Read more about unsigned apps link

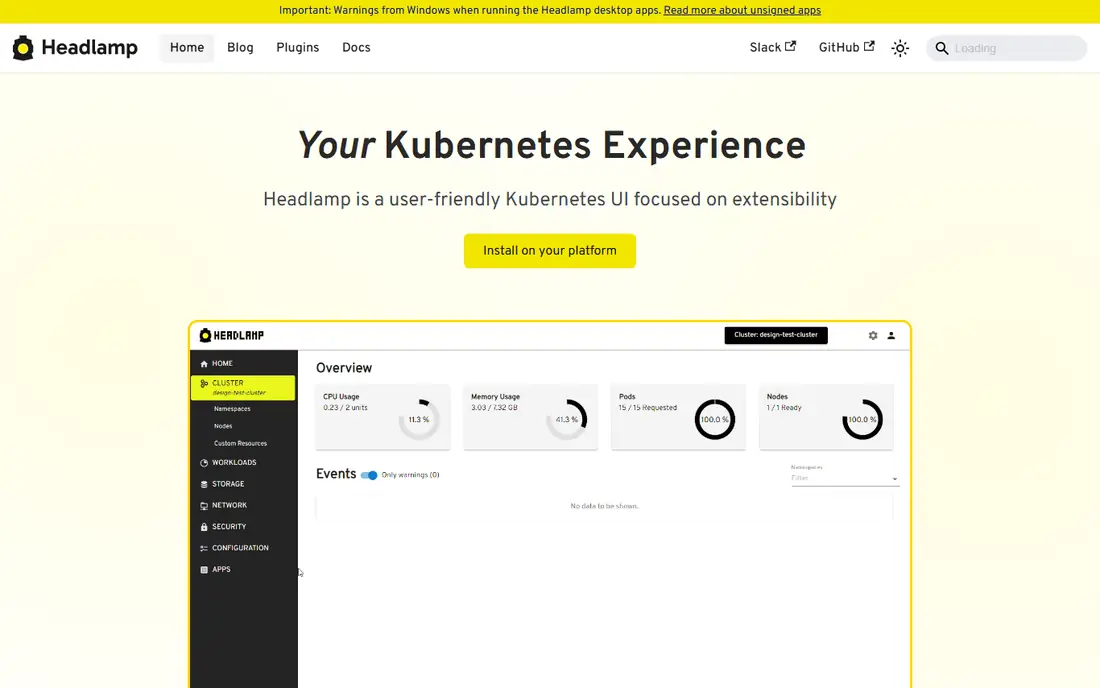742,11
